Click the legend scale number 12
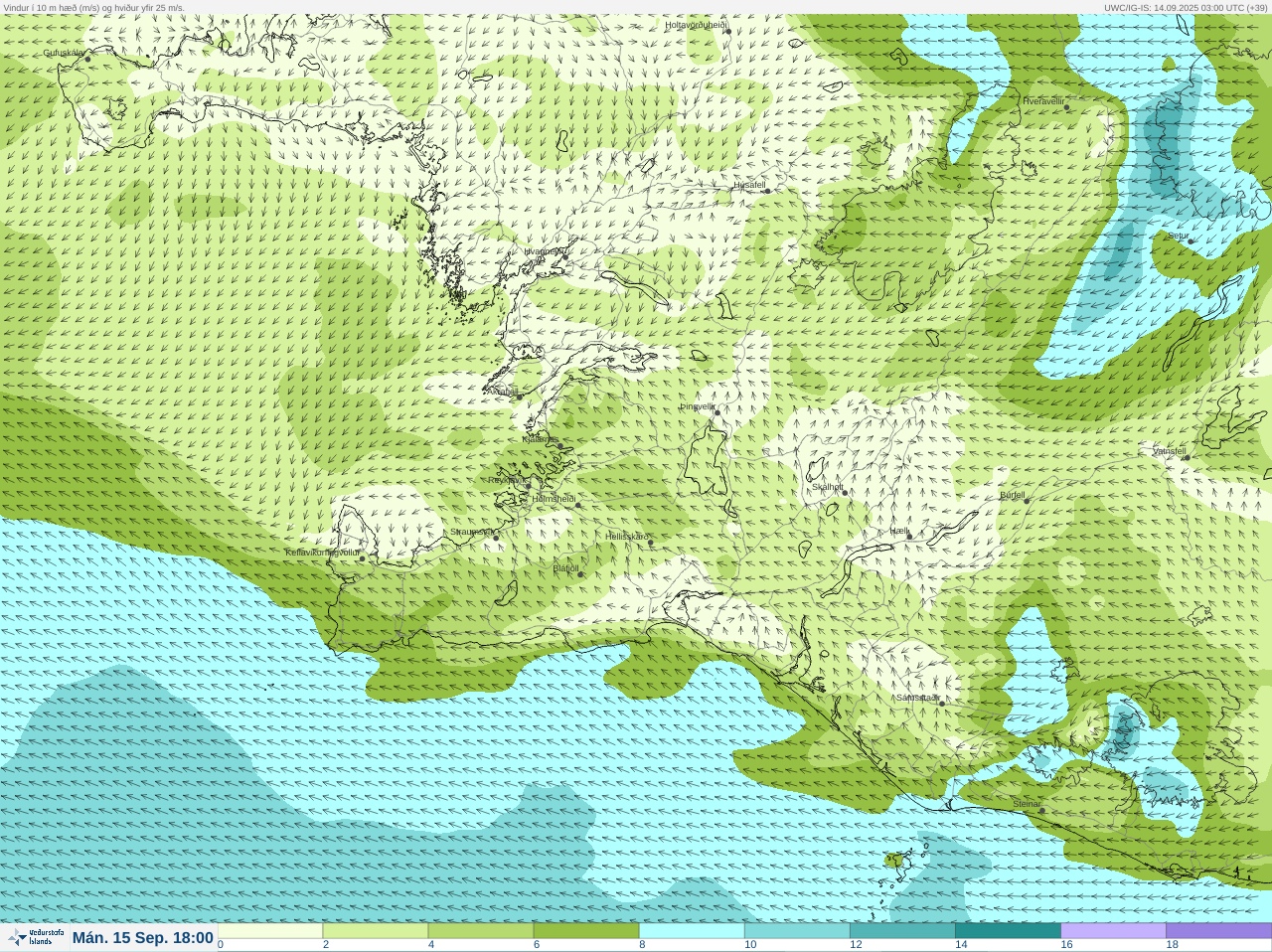The image size is (1272, 952). point(856,945)
